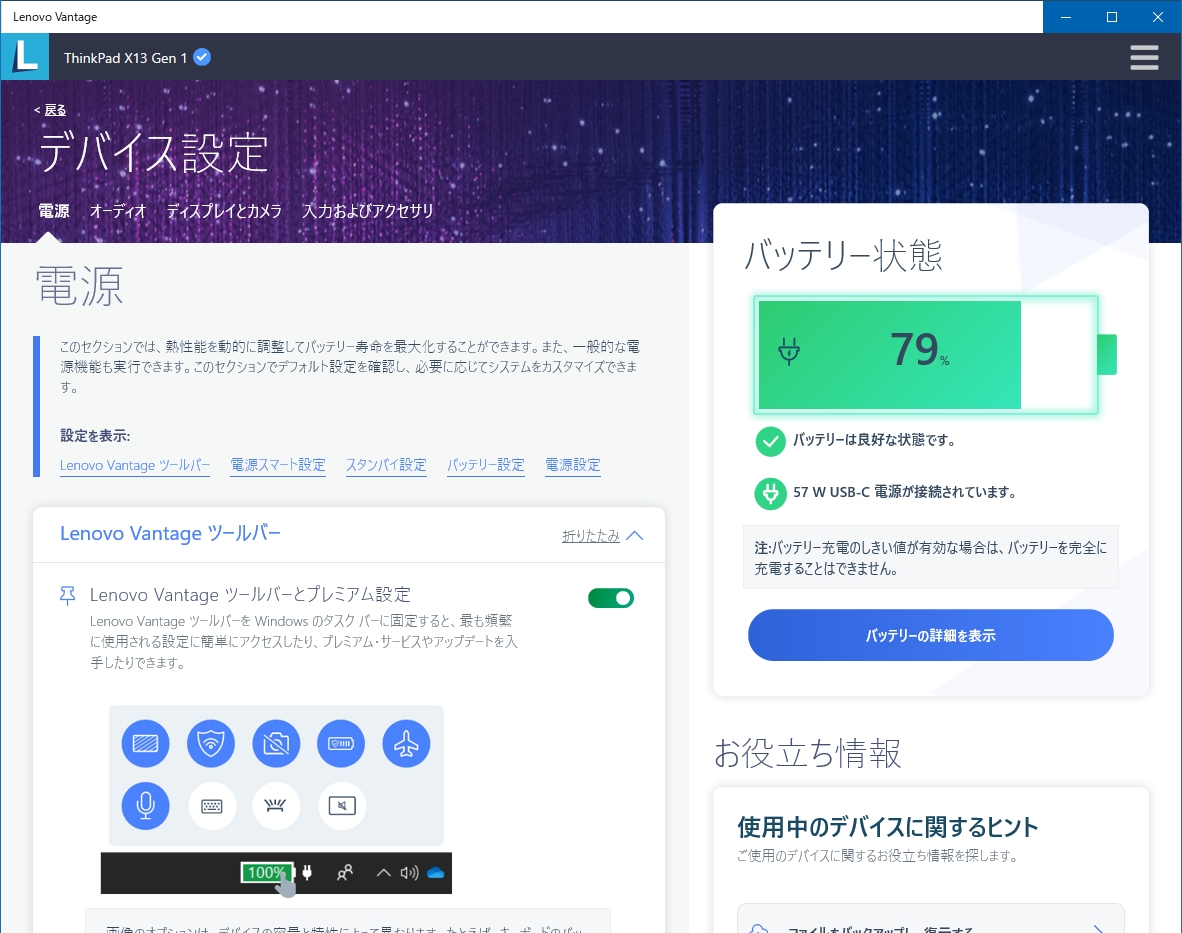Screen dimensions: 1182x933
Task: Click the バッテリー状態 heading
Action: 844,255
